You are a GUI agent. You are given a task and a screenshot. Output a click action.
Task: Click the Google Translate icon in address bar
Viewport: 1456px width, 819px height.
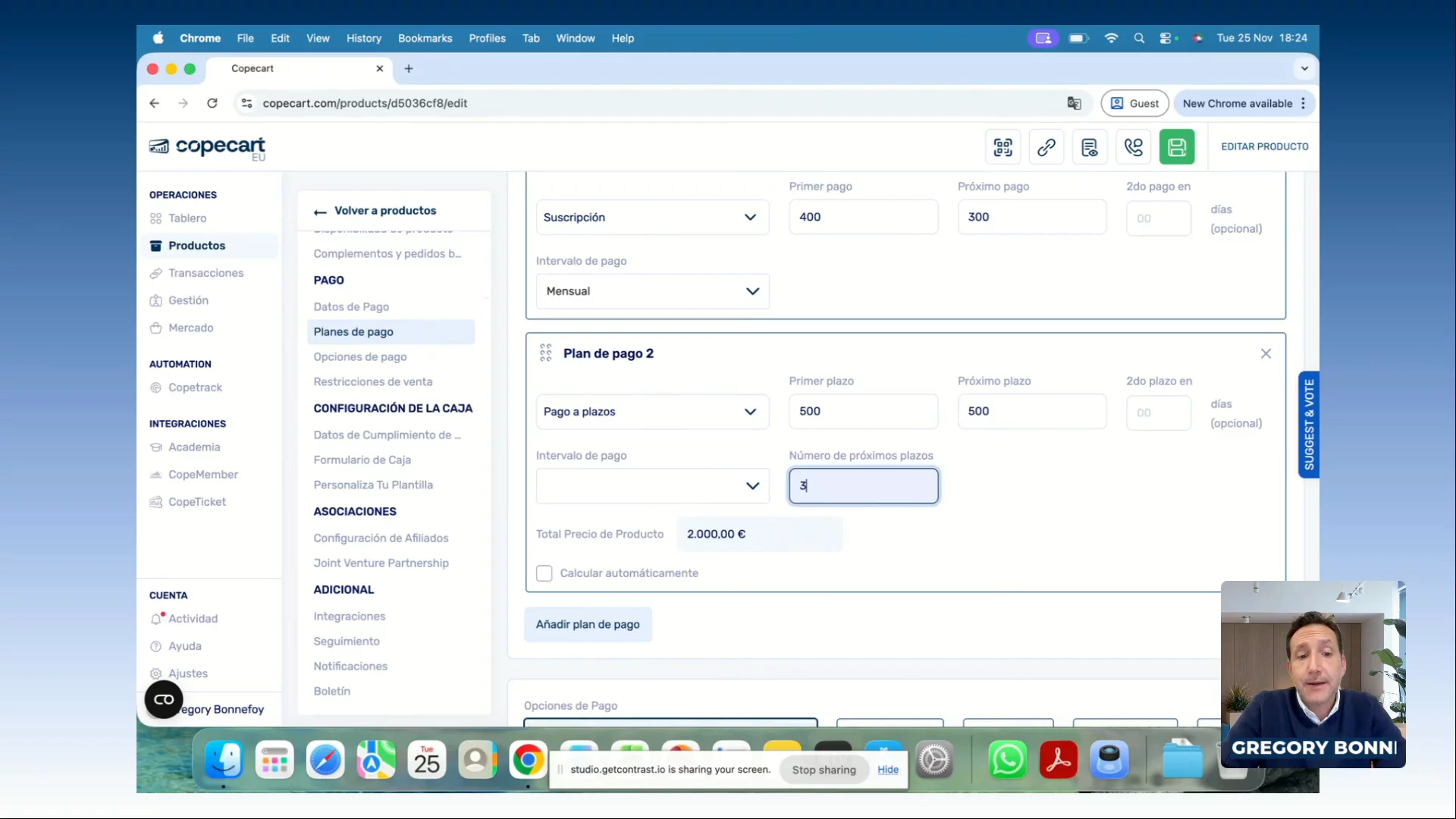point(1074,103)
